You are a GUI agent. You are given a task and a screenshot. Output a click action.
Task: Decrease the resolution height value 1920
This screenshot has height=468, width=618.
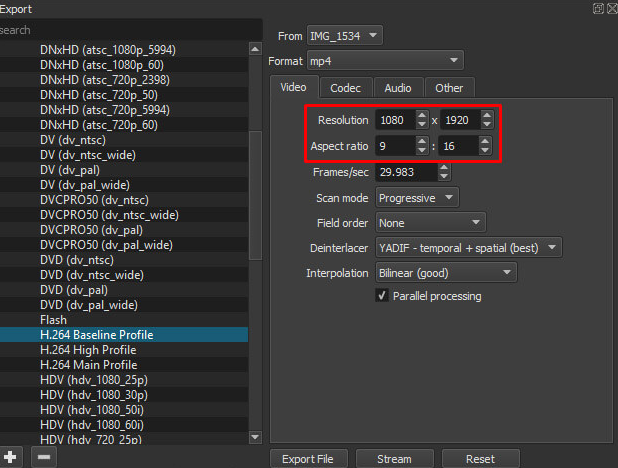click(487, 124)
